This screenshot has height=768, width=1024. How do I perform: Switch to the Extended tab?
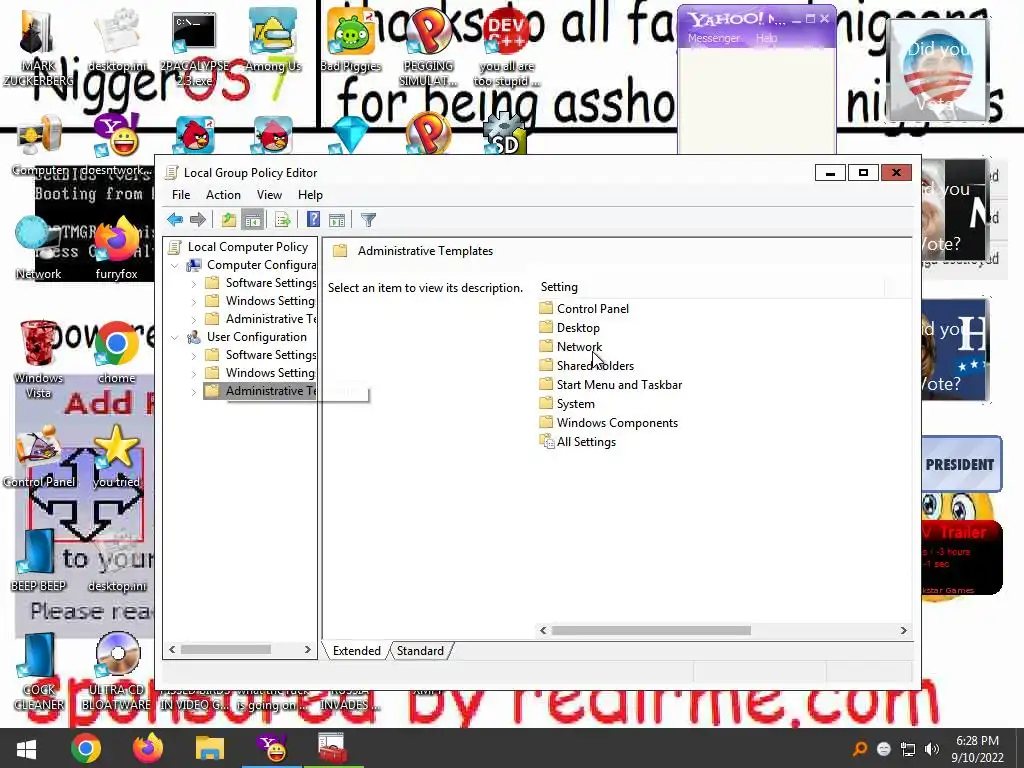(357, 650)
